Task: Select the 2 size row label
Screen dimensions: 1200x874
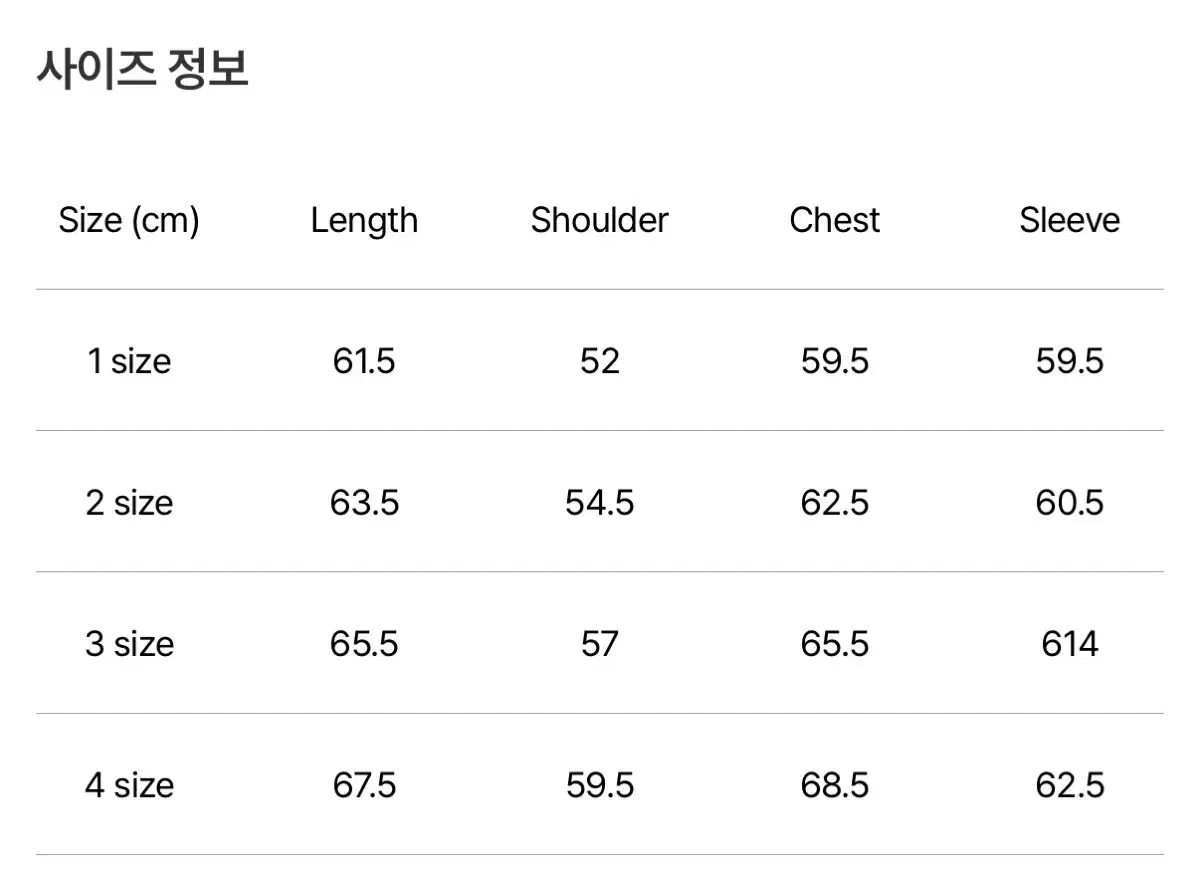Action: pyautogui.click(x=129, y=502)
